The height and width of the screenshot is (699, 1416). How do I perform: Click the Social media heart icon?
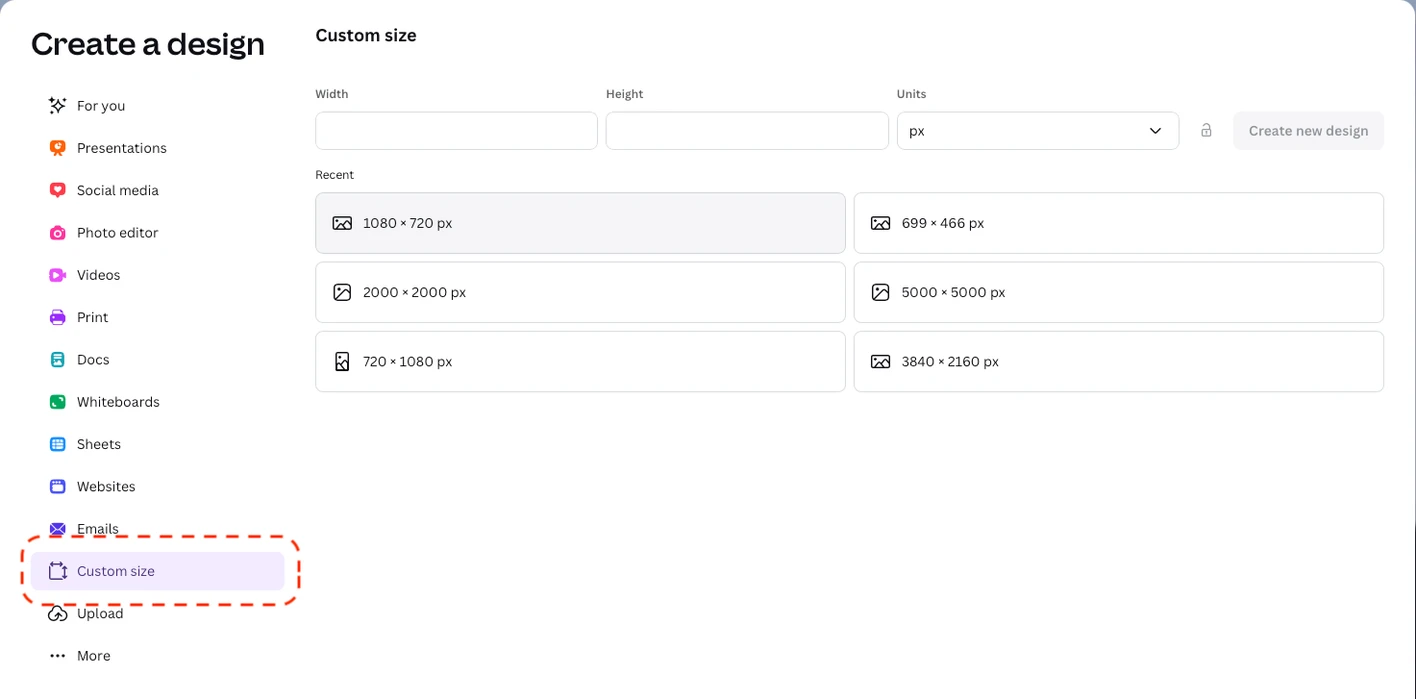pos(58,190)
